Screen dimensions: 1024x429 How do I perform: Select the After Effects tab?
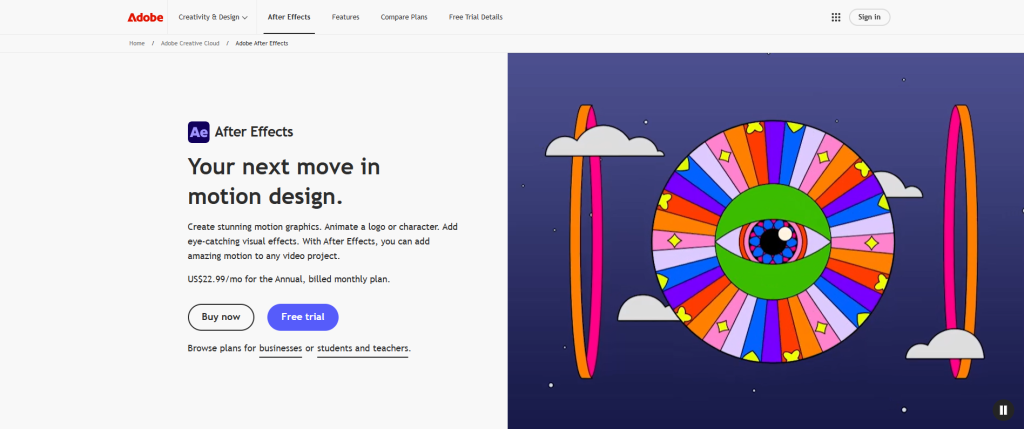click(289, 17)
